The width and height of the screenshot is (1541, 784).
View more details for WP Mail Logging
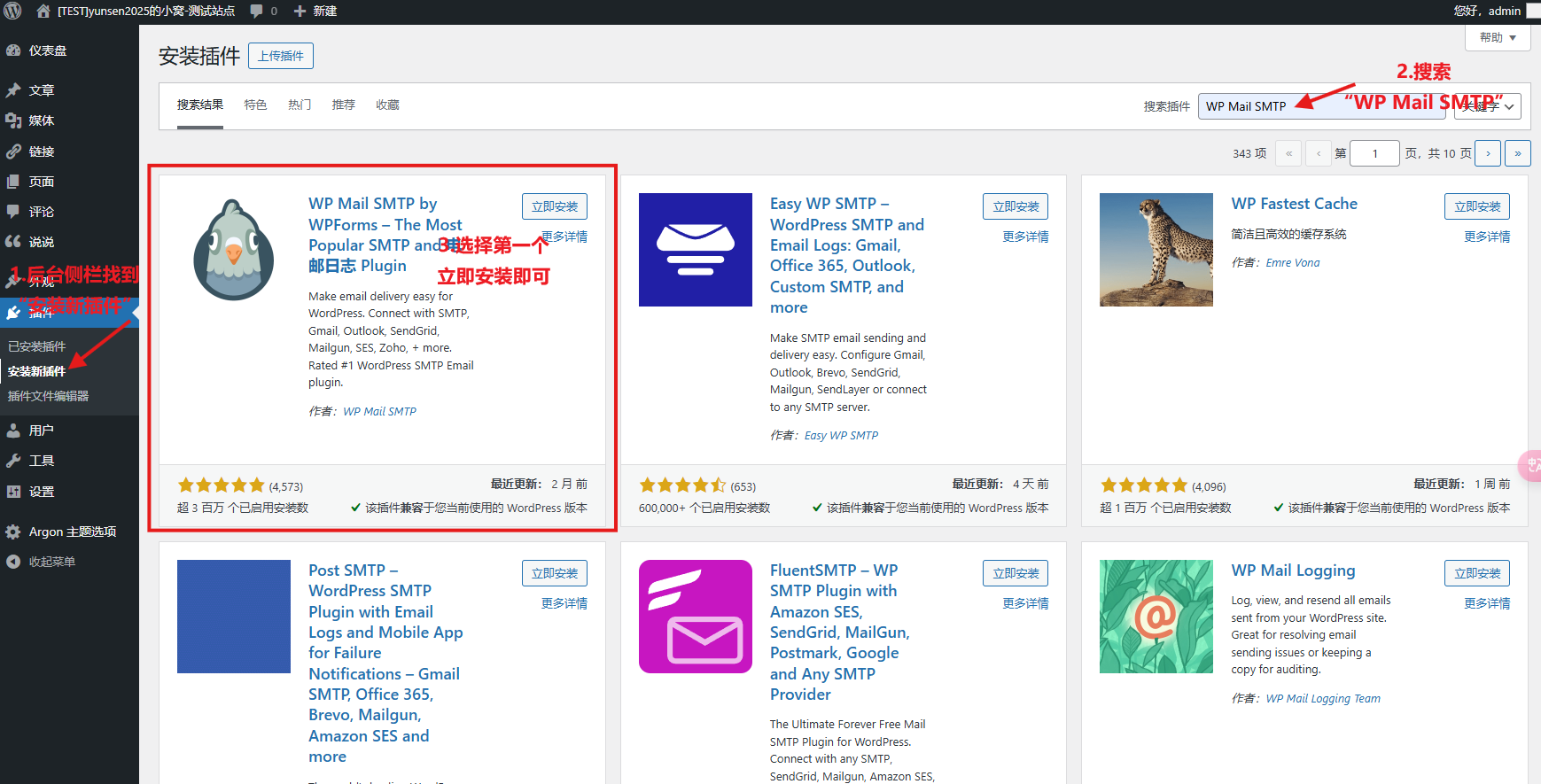[1487, 603]
